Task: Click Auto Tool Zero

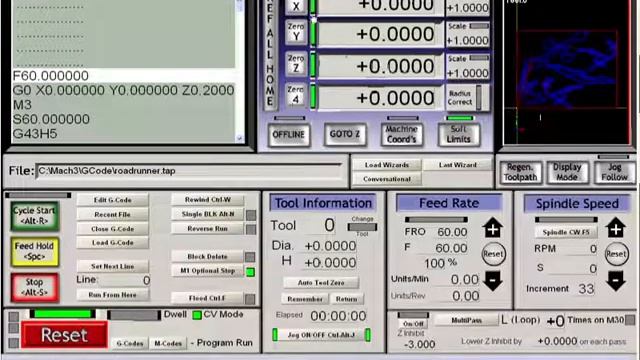Action: 321,282
